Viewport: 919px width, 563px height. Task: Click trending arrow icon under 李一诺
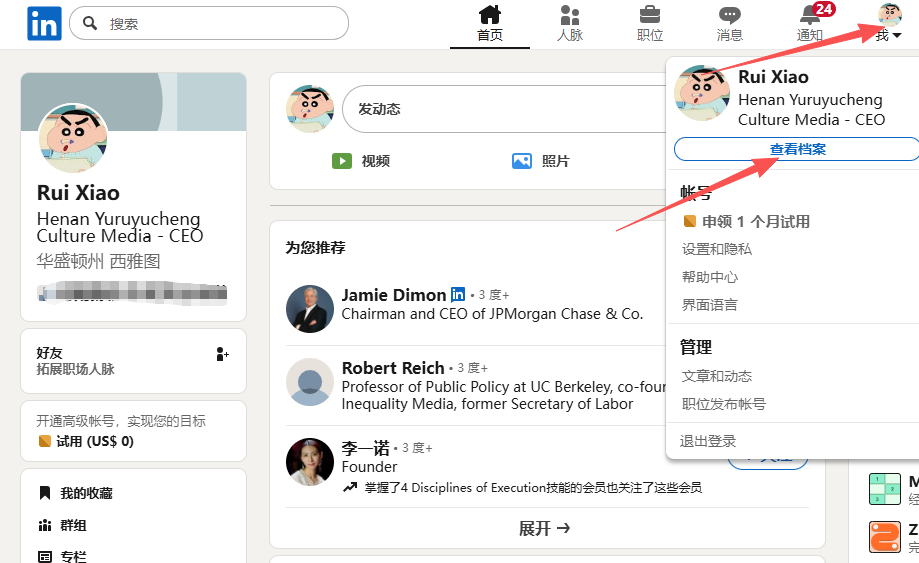pos(350,487)
